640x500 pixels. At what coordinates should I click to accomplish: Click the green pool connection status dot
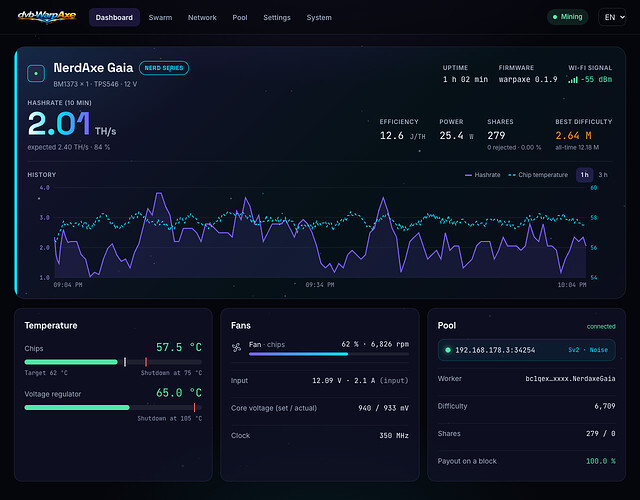coord(448,350)
